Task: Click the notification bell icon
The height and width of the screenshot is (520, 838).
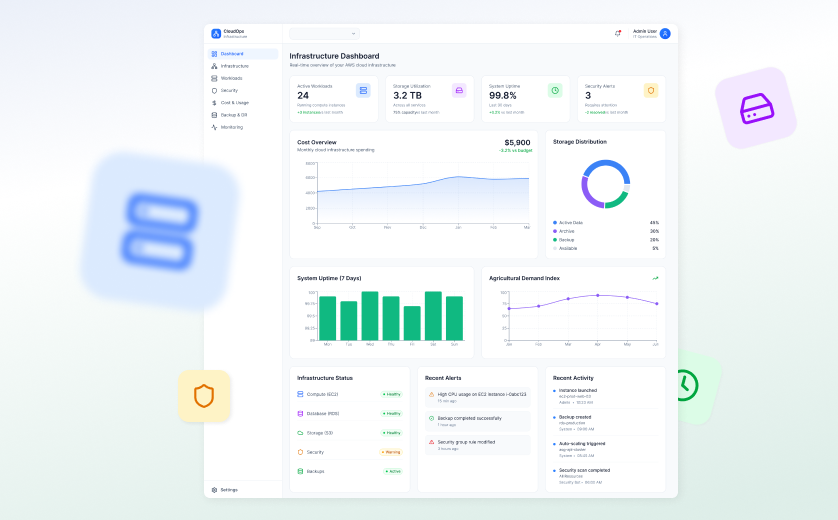Action: (618, 33)
